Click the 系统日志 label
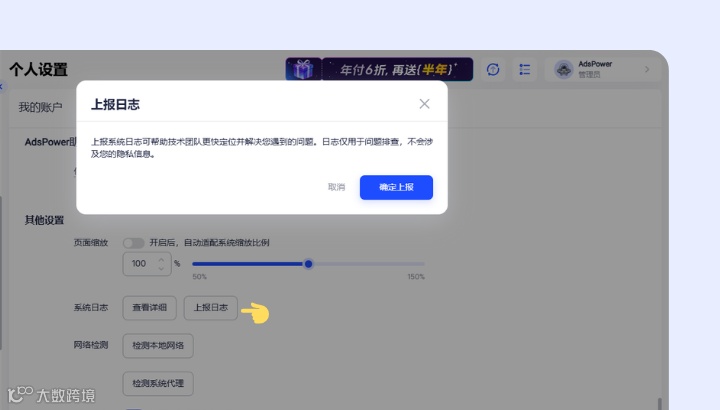Screen dimensions: 720x410 pos(91,308)
